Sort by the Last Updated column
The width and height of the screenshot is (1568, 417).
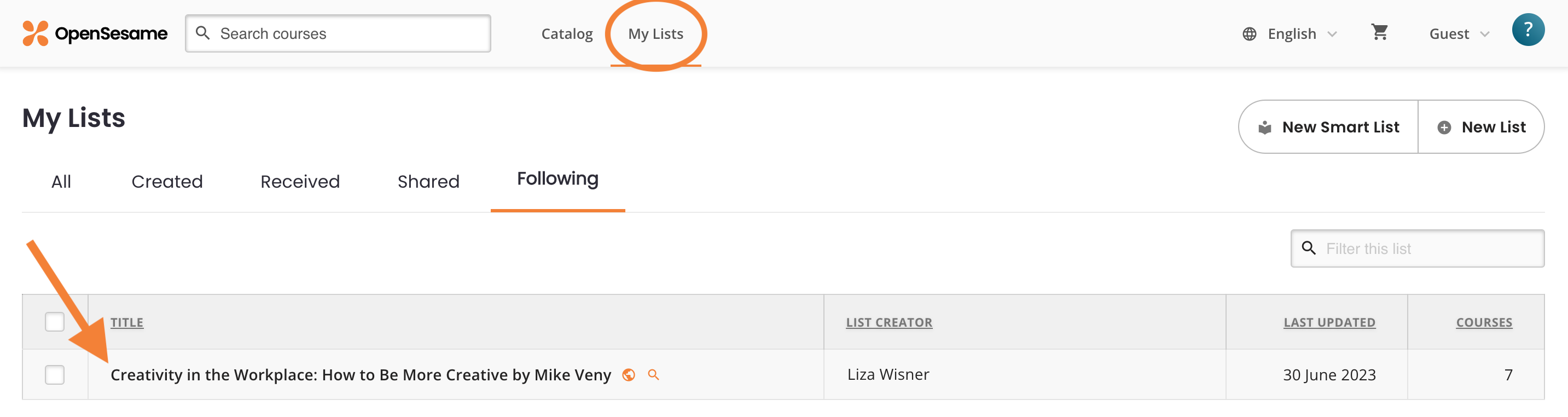(x=1329, y=322)
